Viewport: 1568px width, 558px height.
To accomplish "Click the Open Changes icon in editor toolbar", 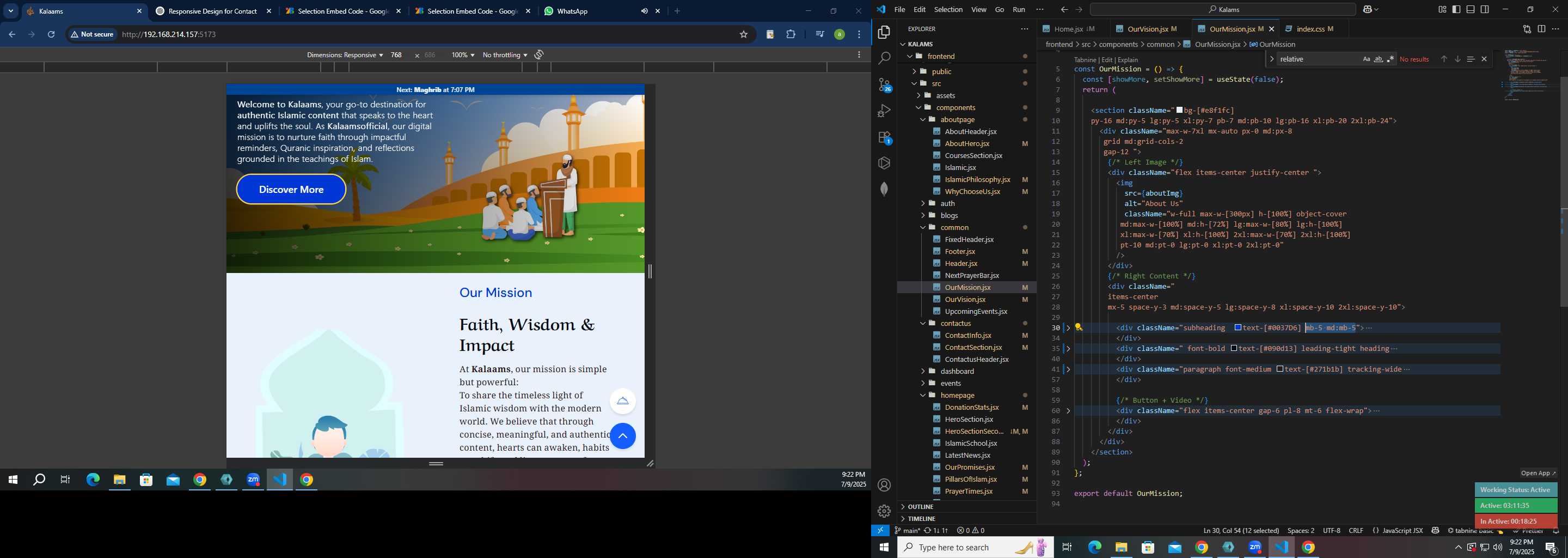I will 1527,29.
